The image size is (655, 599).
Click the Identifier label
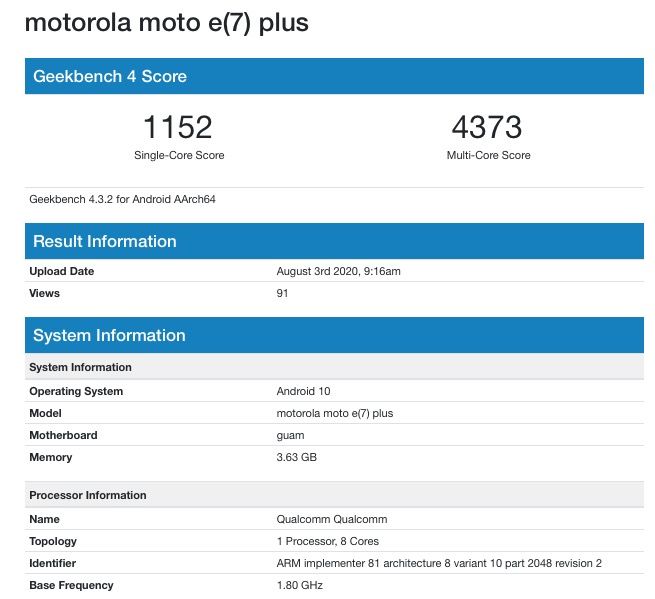53,563
